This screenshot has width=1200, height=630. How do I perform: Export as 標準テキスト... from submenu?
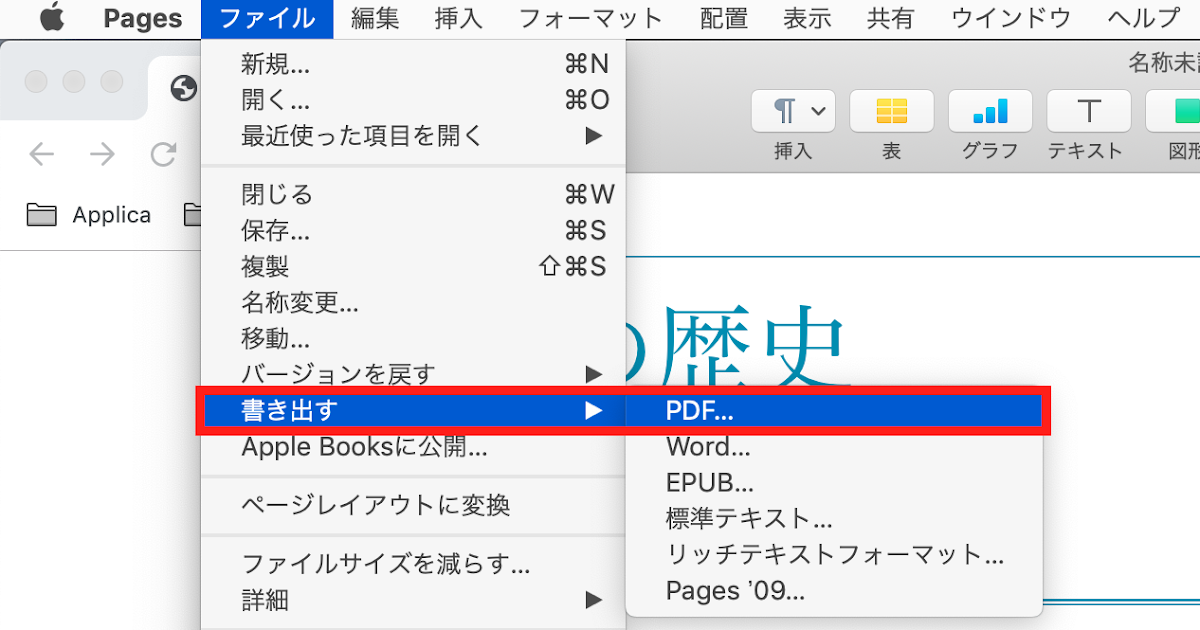(x=834, y=519)
